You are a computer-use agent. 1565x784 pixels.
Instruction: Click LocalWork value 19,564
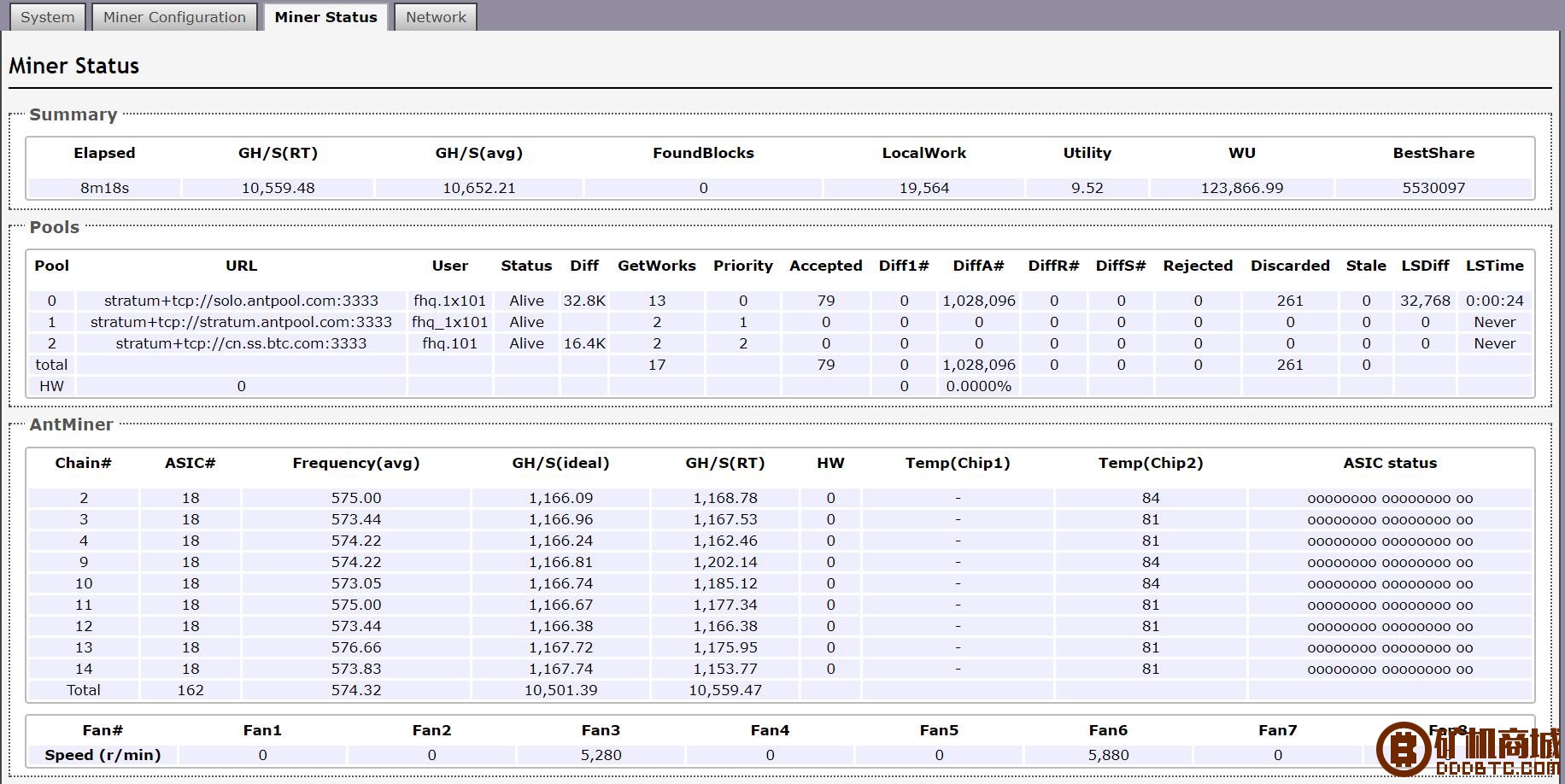coord(924,188)
